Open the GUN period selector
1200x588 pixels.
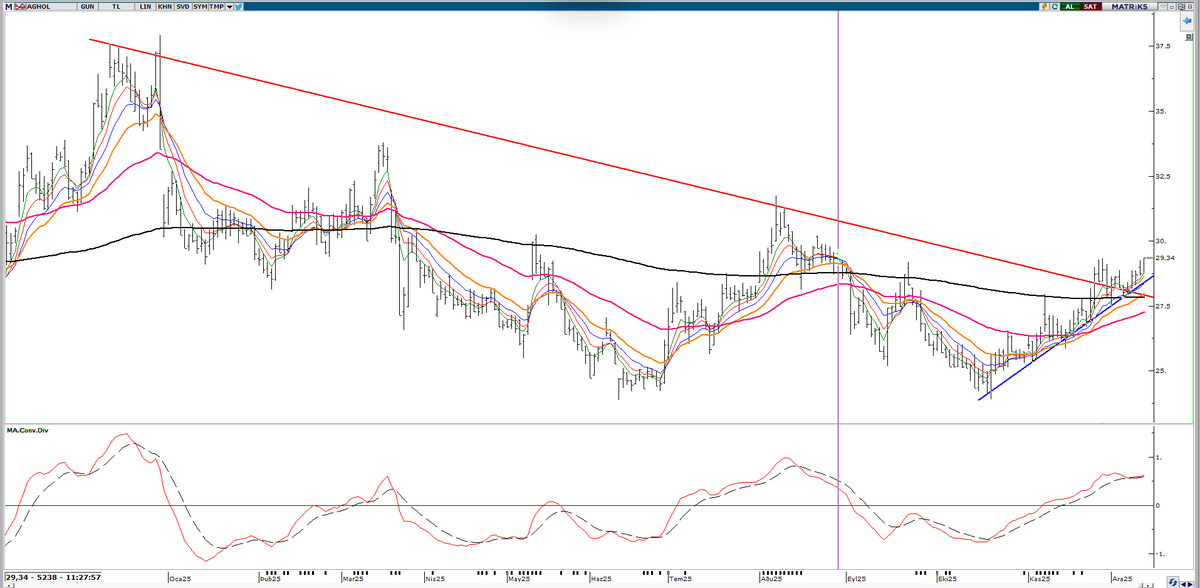(x=88, y=6)
